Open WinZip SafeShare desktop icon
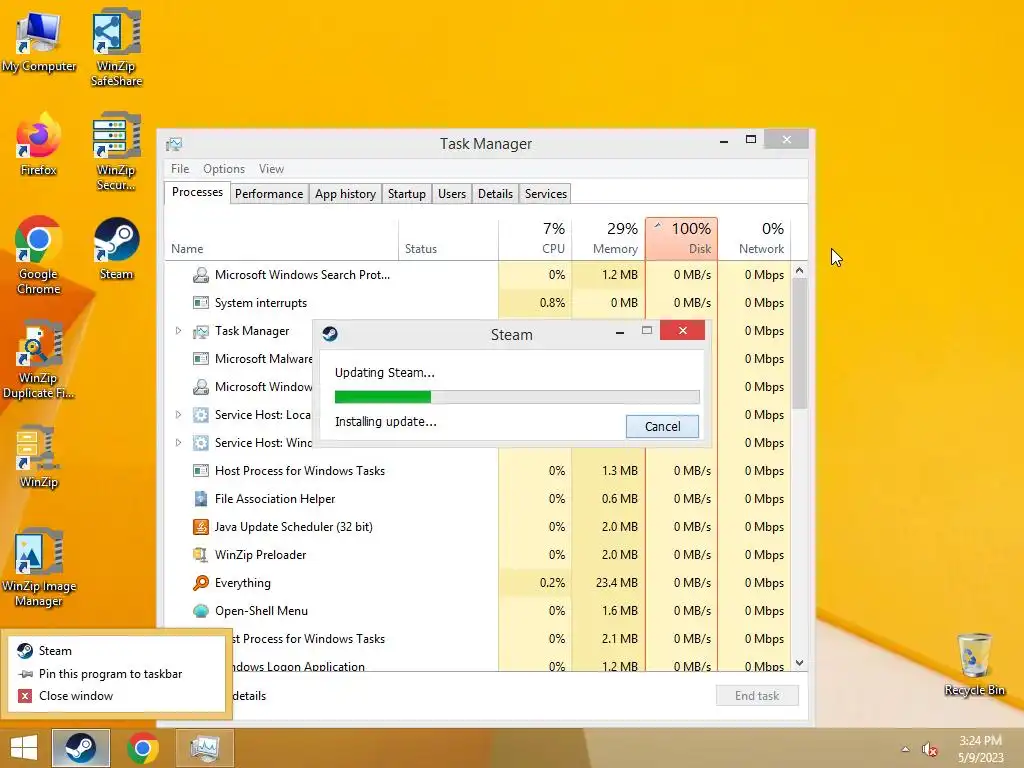 [116, 47]
